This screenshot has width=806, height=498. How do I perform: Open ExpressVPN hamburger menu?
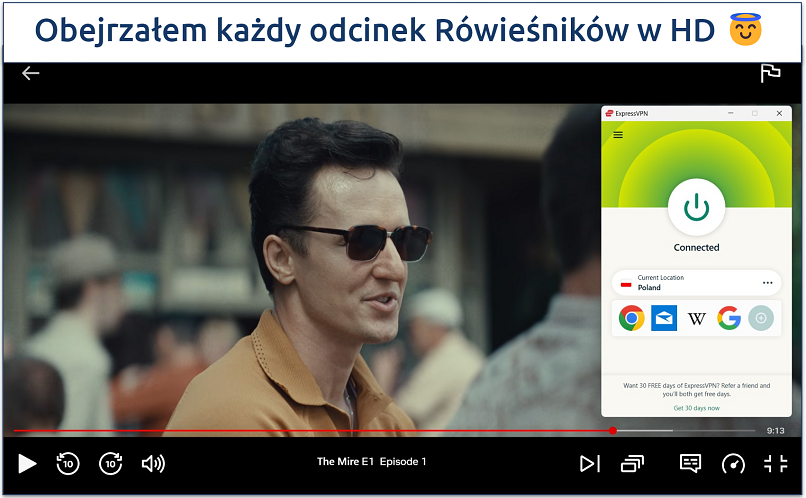(x=618, y=135)
